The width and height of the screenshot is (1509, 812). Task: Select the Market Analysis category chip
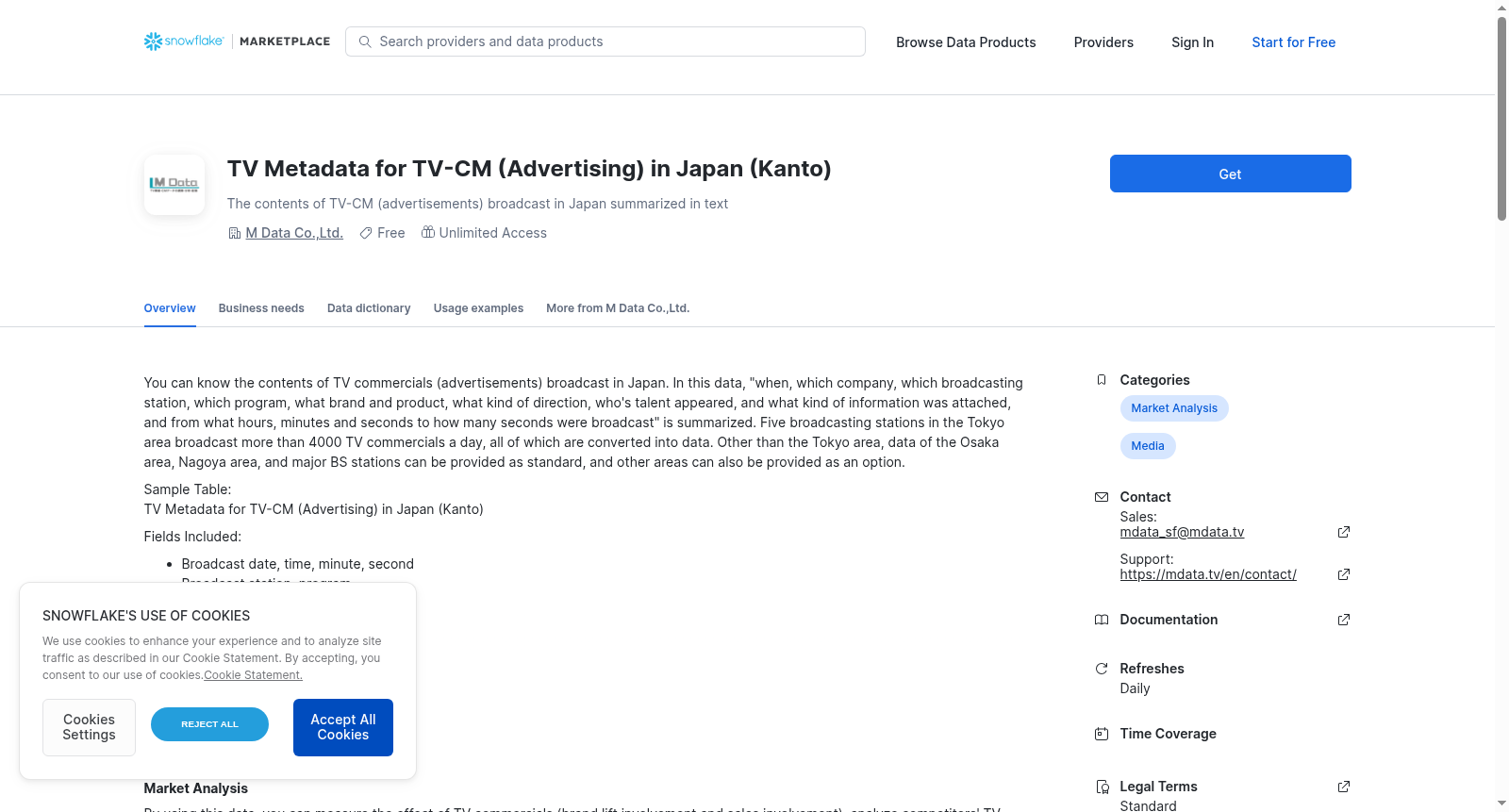click(1174, 408)
